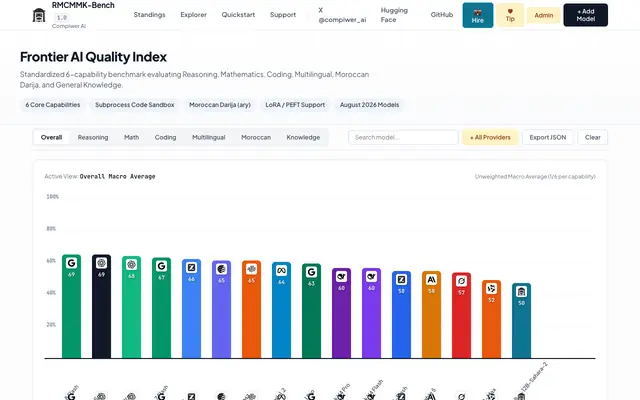This screenshot has height=400, width=640.
Task: Click the building icon on the teal 50 bar
Action: tap(521, 291)
